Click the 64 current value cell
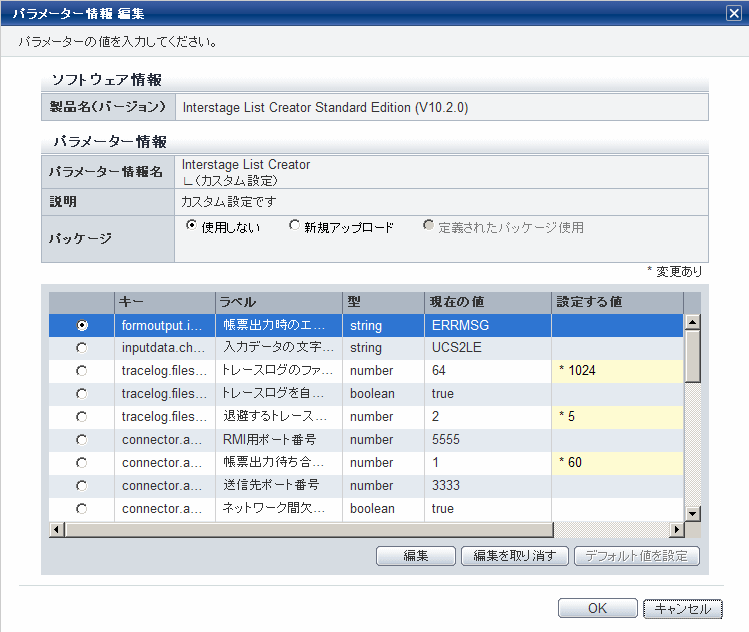The height and width of the screenshot is (632, 749). pos(488,371)
